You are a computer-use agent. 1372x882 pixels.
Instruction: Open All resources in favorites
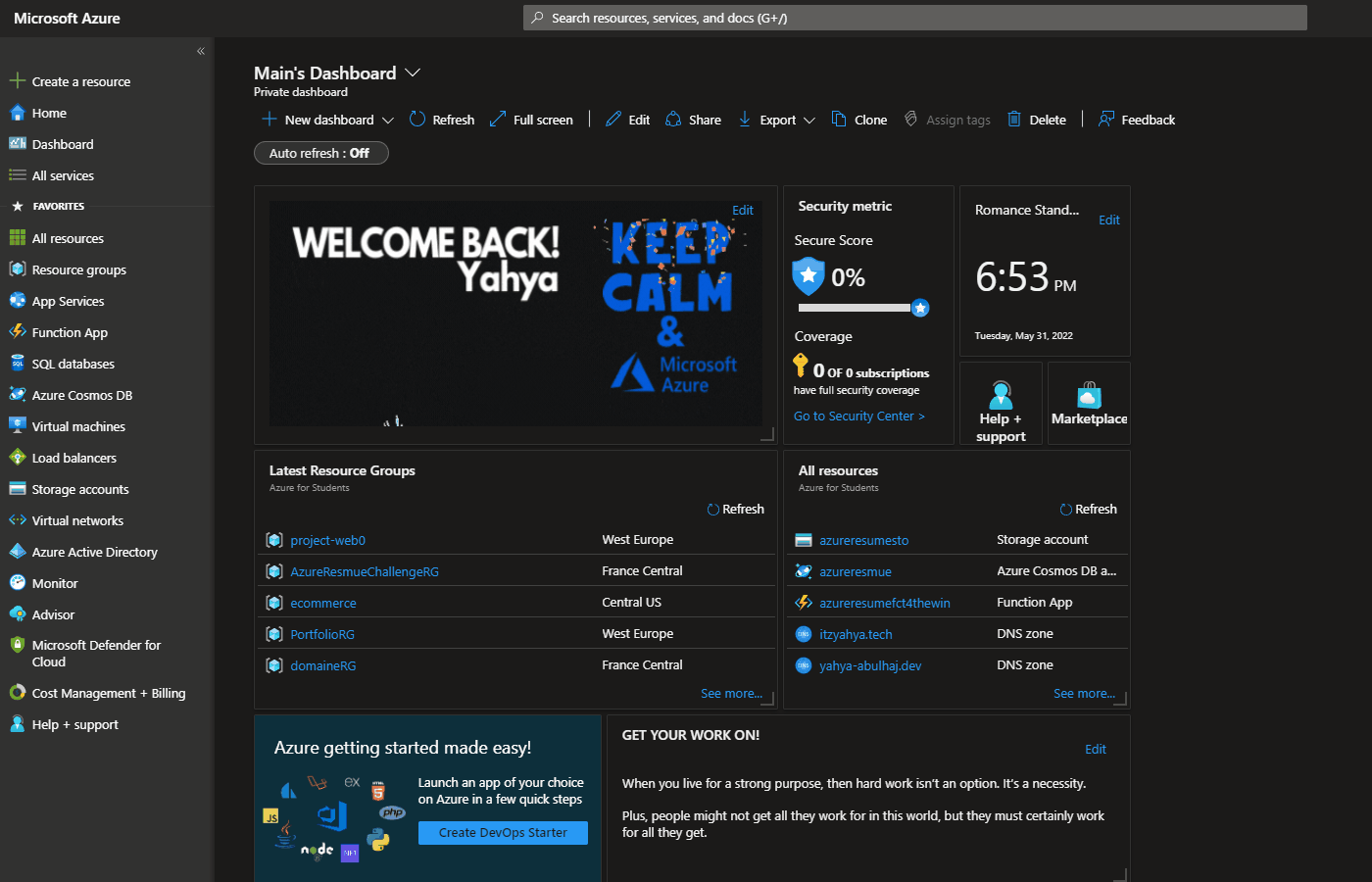coord(68,238)
